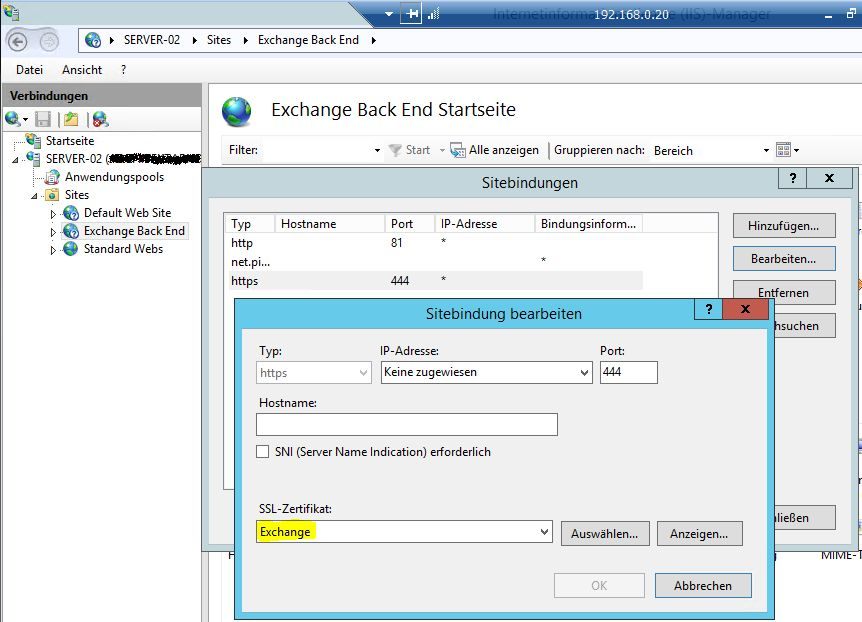Click the Start filter funnel button
This screenshot has height=622, width=862.
pos(409,150)
